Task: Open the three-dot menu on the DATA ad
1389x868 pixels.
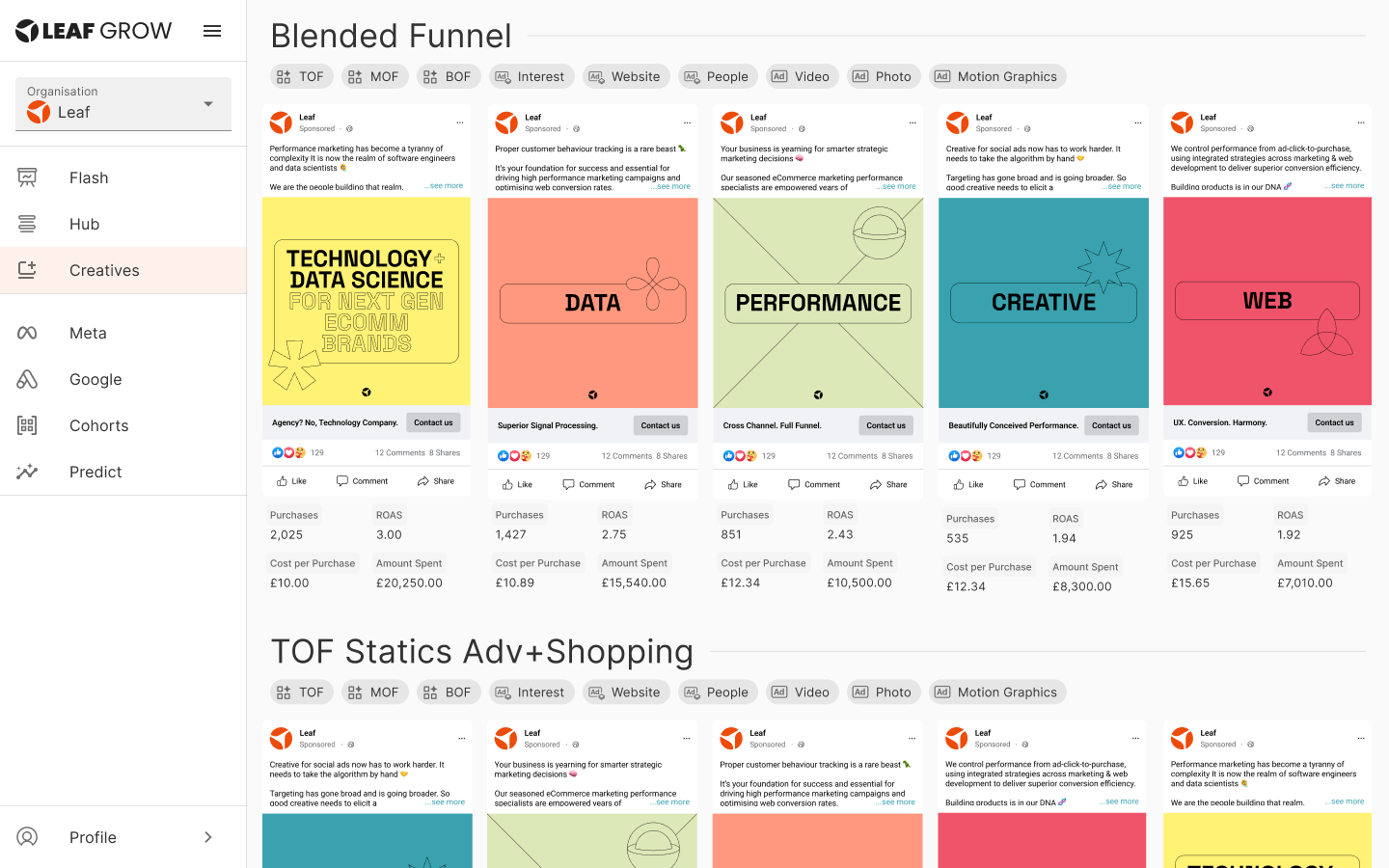Action: tap(687, 122)
